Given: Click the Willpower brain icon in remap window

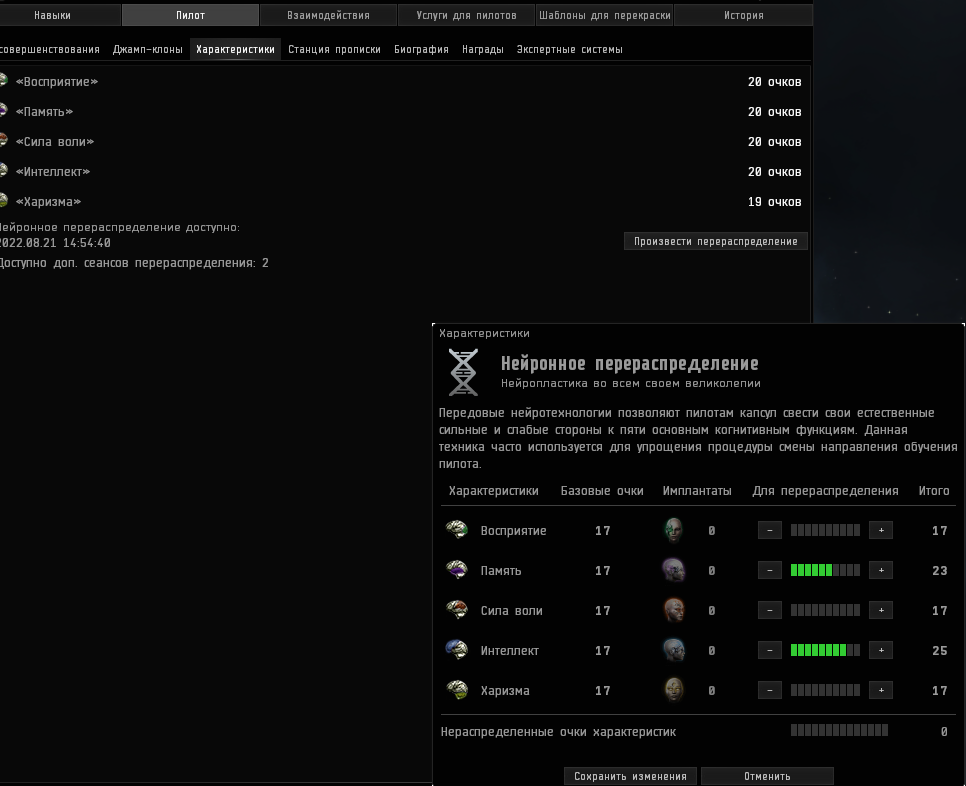Looking at the screenshot, I should tap(457, 609).
